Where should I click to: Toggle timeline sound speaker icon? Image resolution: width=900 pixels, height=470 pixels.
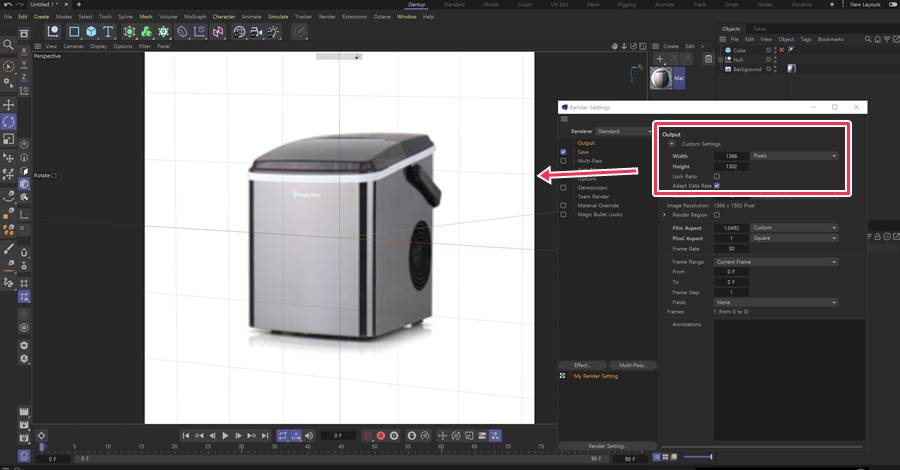[309, 436]
